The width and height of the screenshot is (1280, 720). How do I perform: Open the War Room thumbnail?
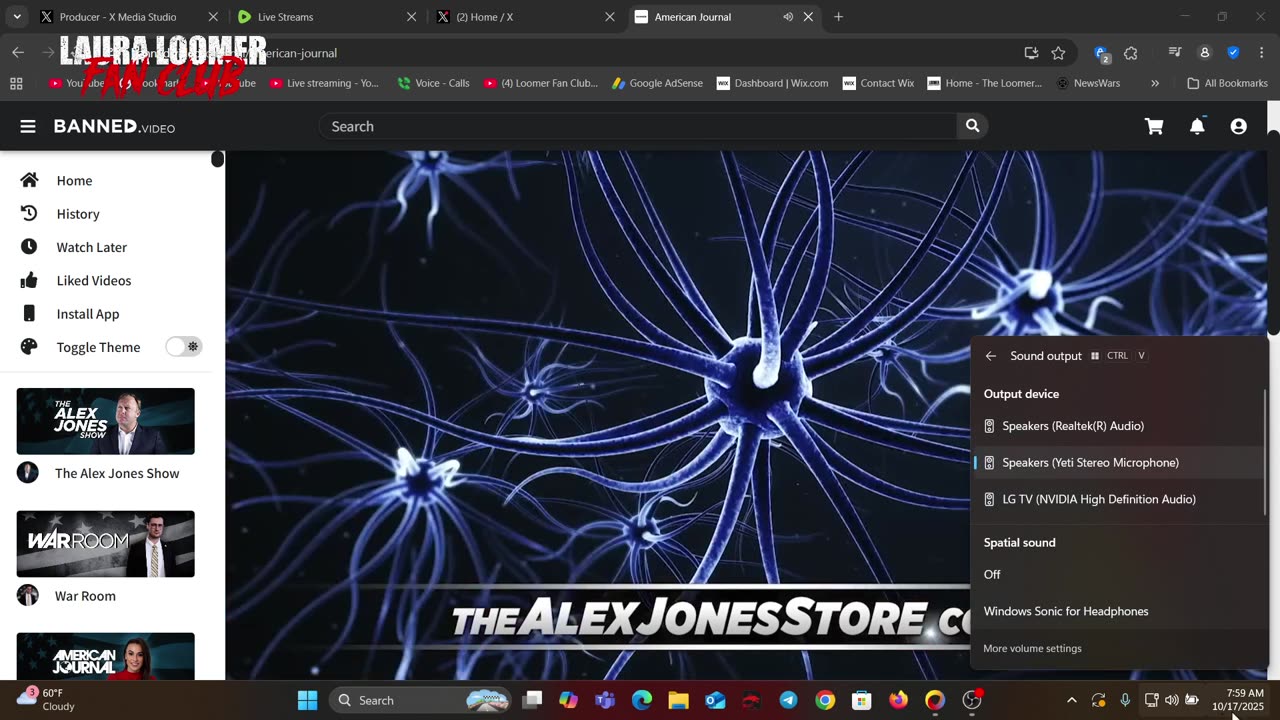[105, 544]
